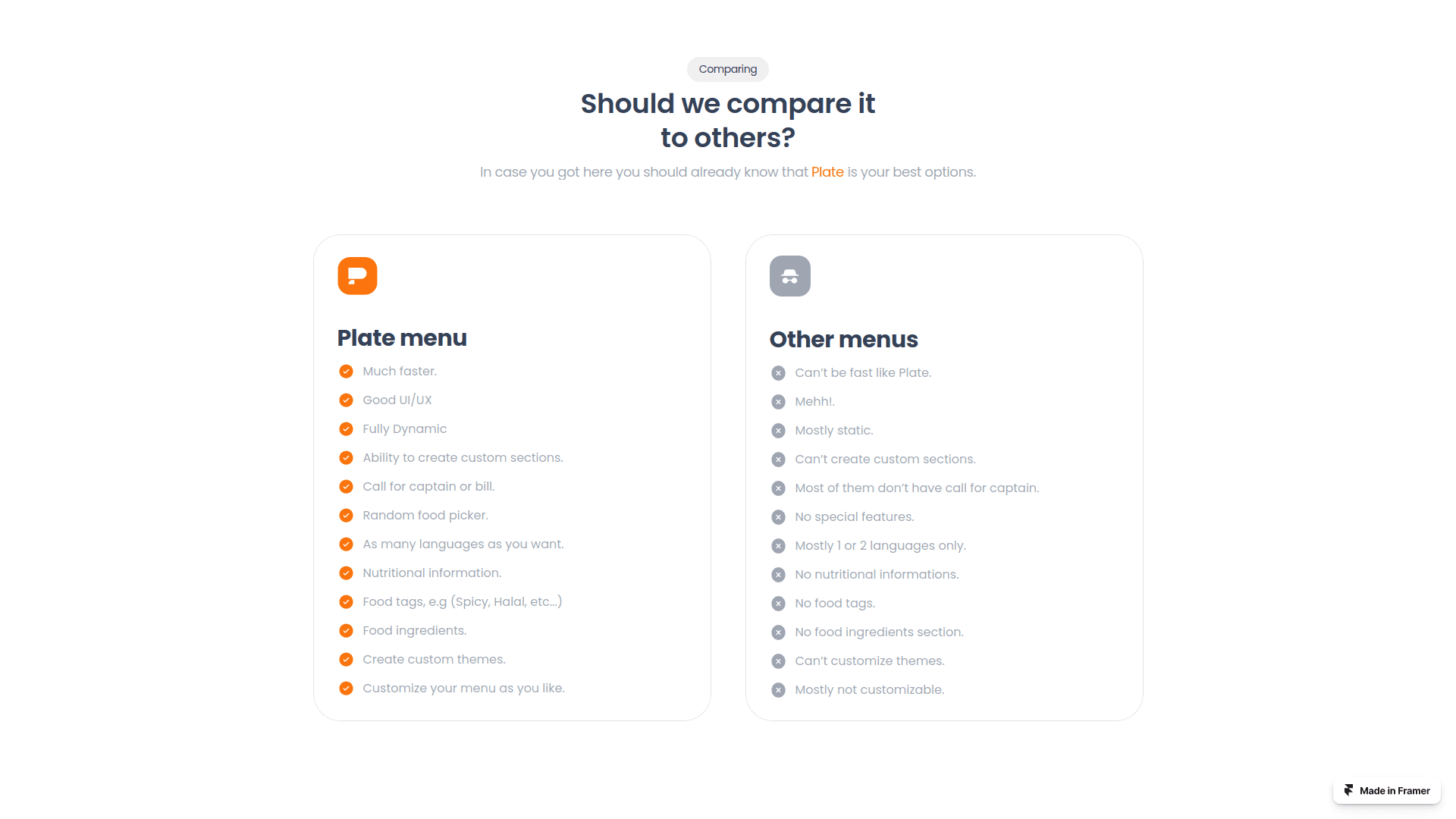Click the Comparing pill label
This screenshot has width=1456, height=819.
click(x=727, y=69)
